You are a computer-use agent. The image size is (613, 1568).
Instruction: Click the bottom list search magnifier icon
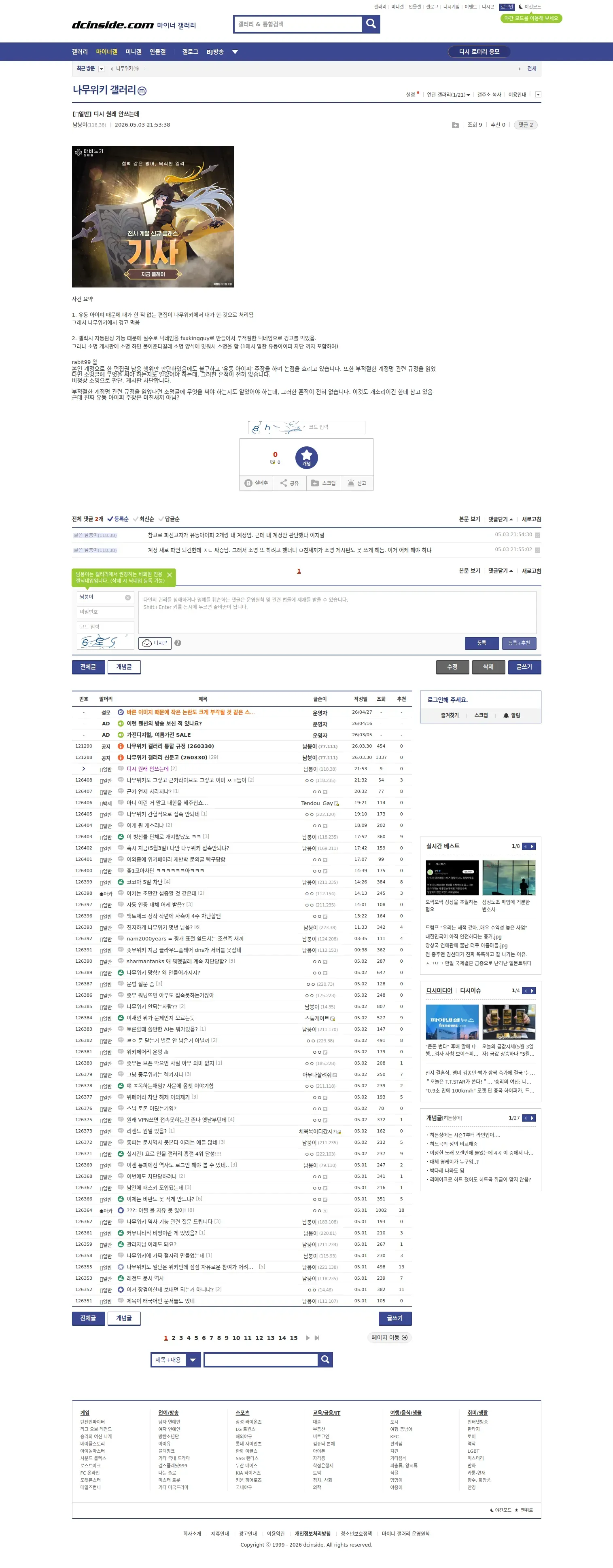click(x=325, y=1359)
